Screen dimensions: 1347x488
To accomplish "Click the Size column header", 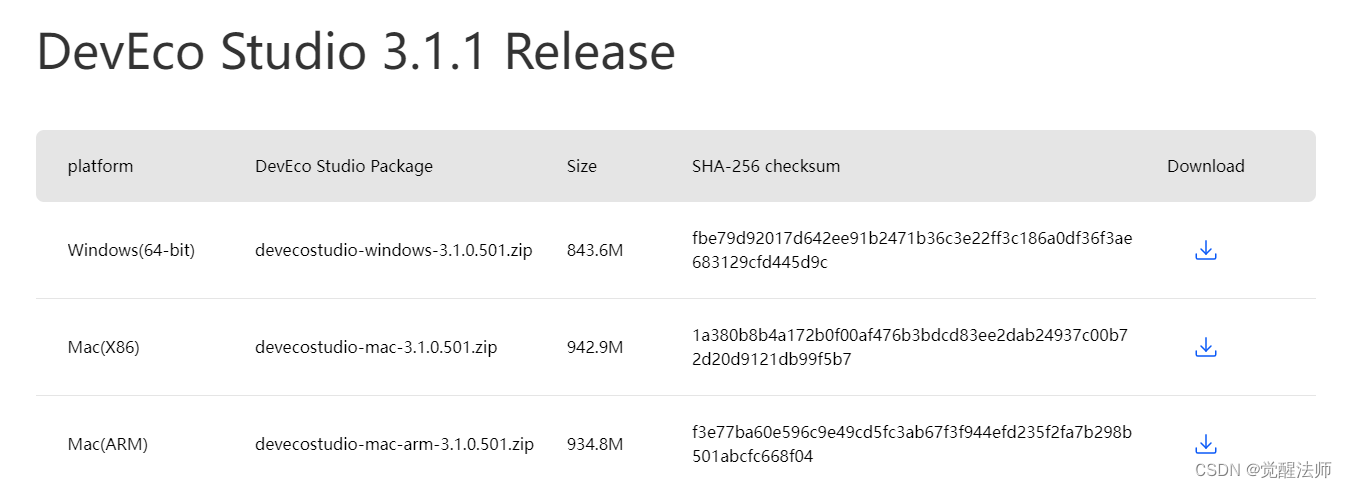I will coord(581,166).
